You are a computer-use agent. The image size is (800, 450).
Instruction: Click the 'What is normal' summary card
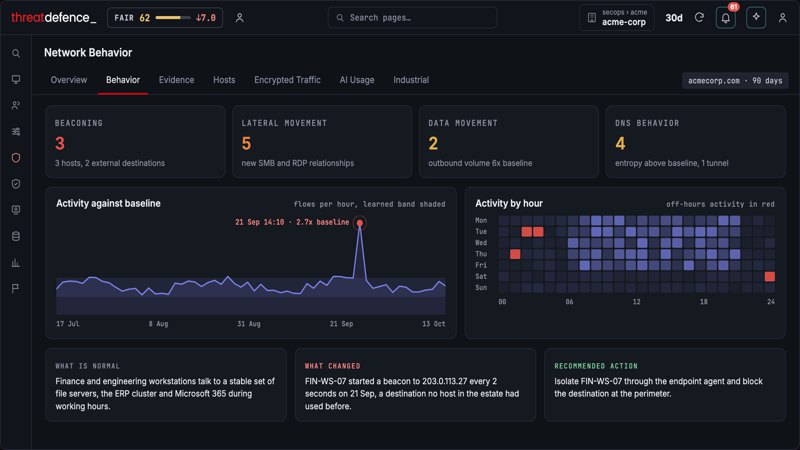click(x=166, y=385)
